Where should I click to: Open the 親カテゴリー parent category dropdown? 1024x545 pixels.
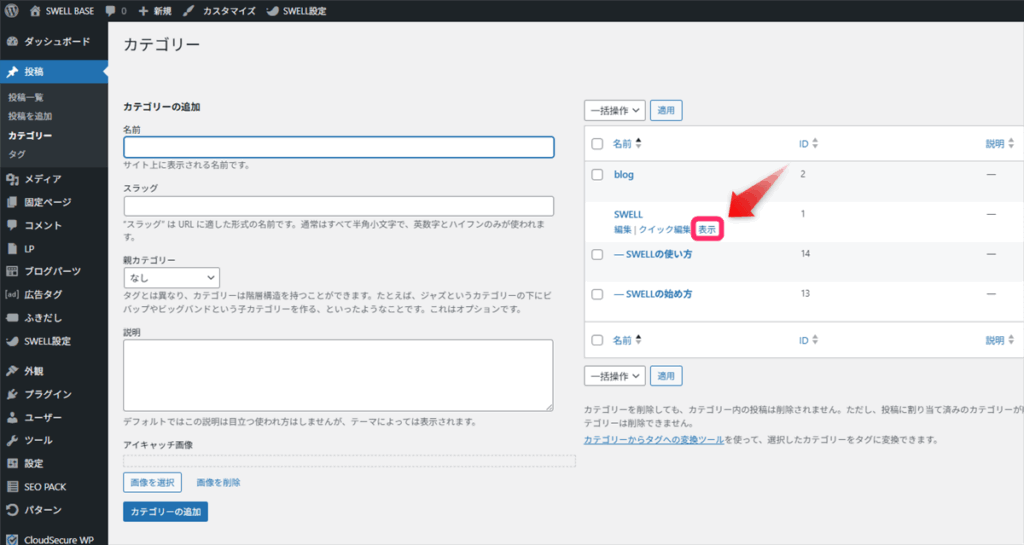[172, 278]
